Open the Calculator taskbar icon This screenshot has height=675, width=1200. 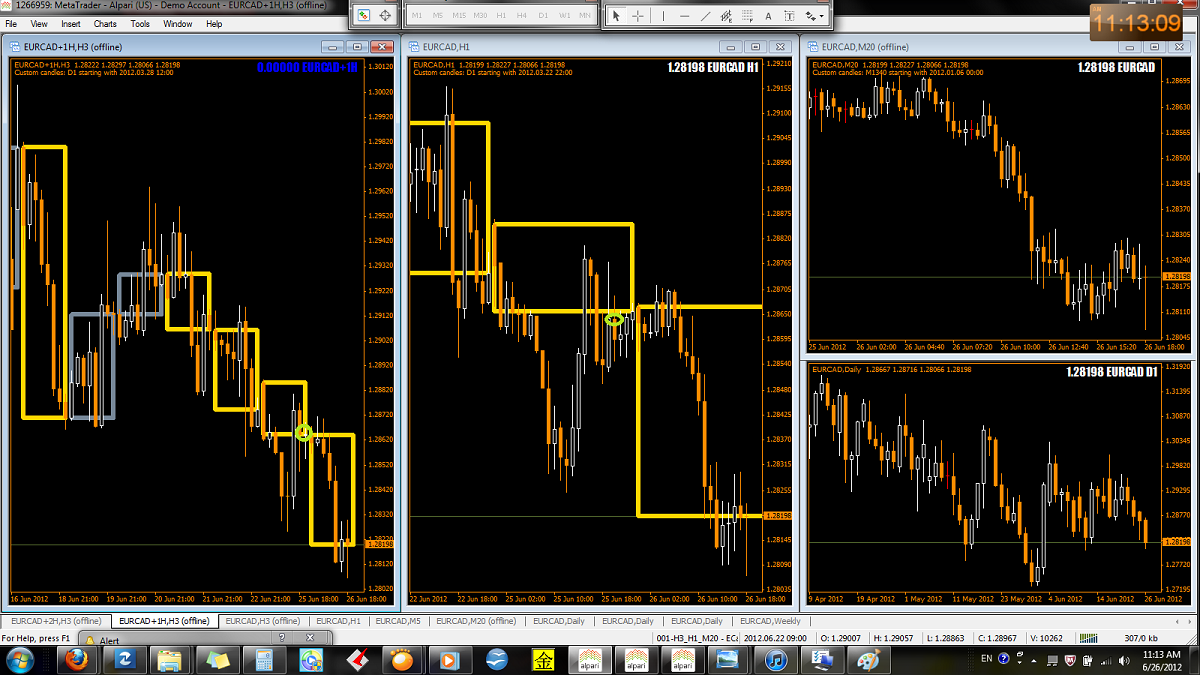coord(265,660)
